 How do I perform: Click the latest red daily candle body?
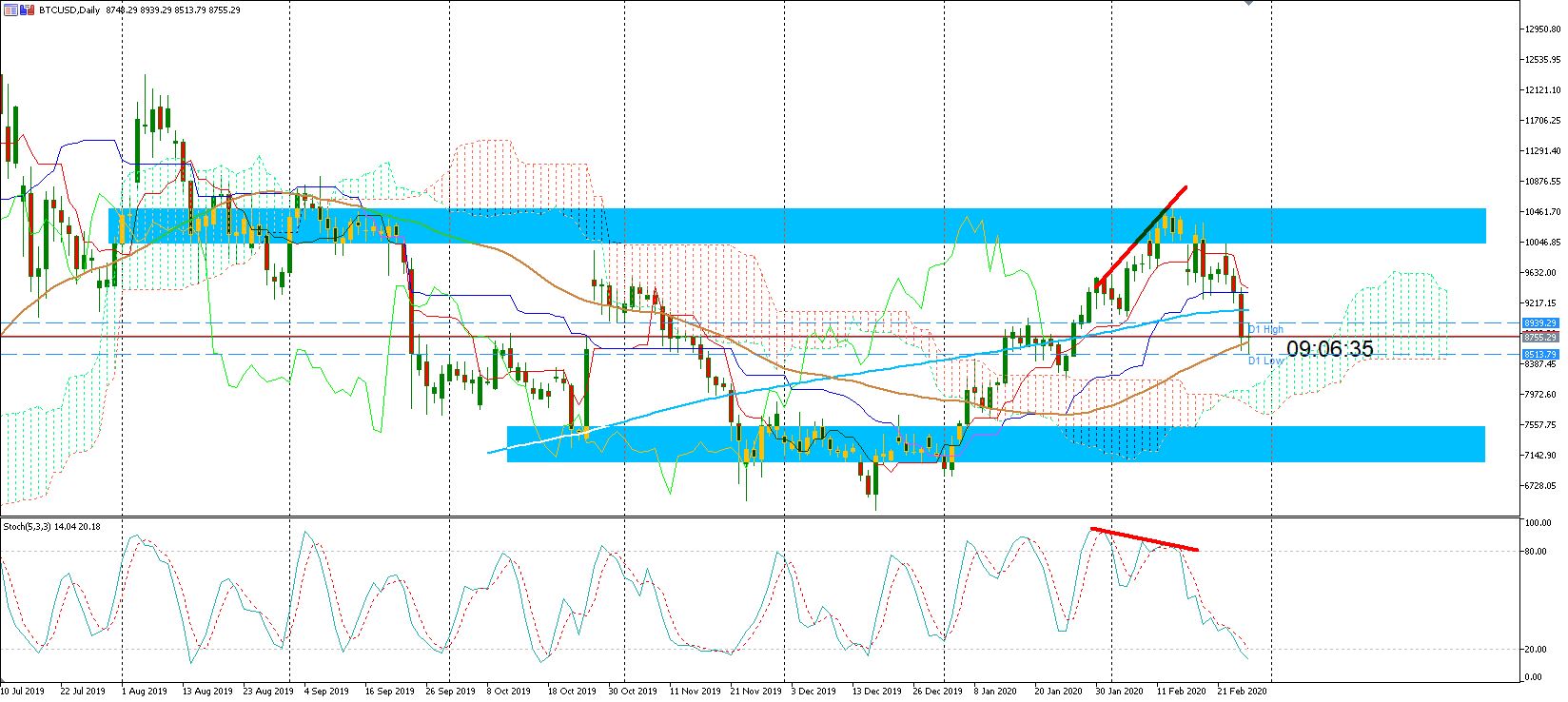[x=1242, y=315]
